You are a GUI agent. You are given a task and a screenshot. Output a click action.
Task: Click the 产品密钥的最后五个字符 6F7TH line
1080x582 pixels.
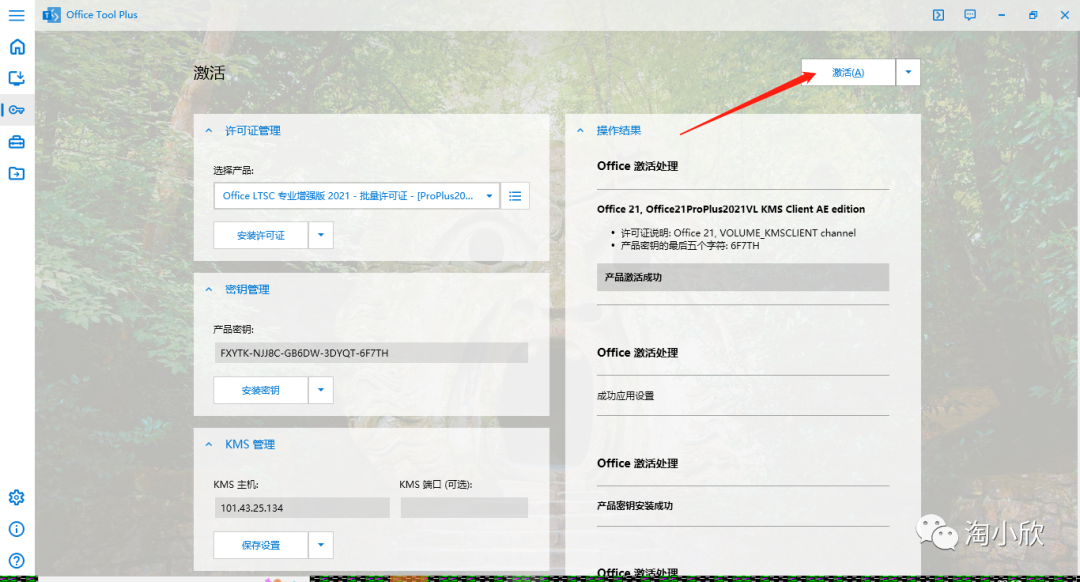point(690,245)
